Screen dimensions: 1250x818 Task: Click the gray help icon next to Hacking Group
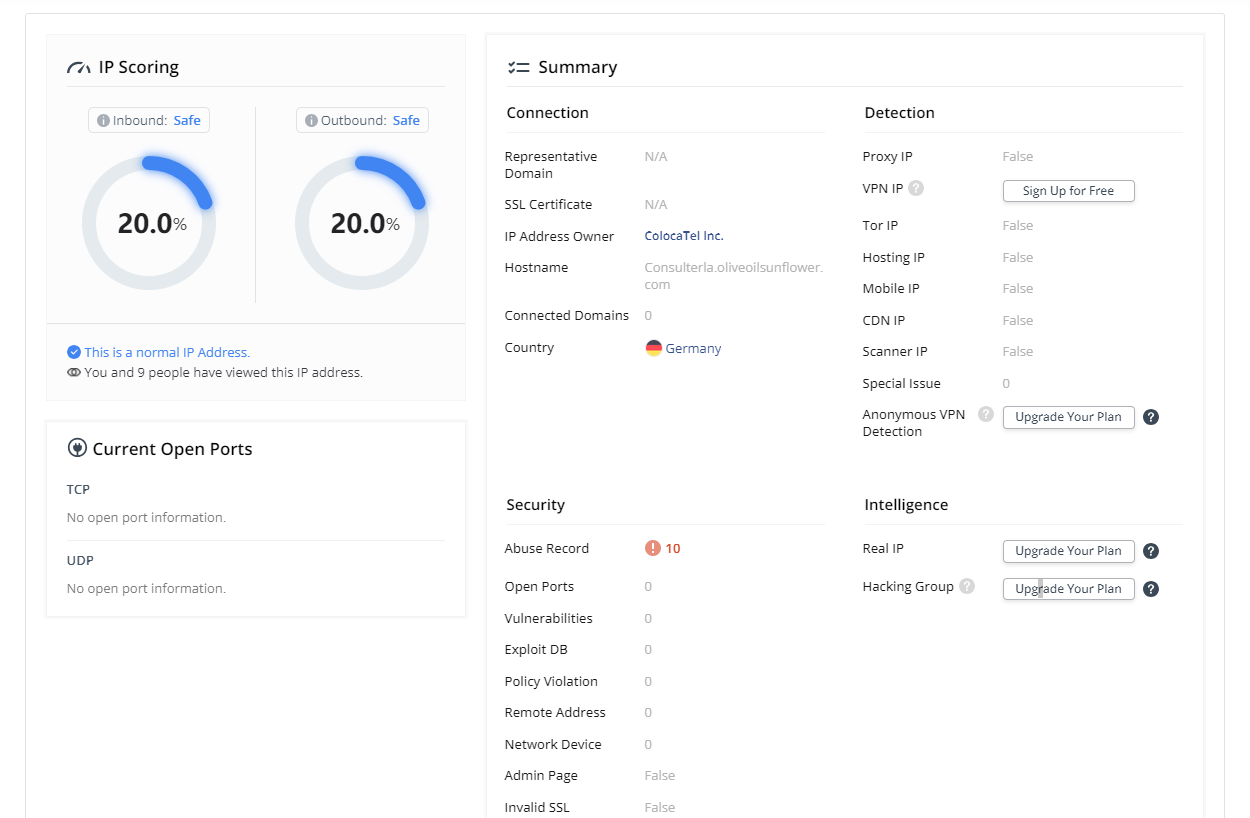pos(967,586)
